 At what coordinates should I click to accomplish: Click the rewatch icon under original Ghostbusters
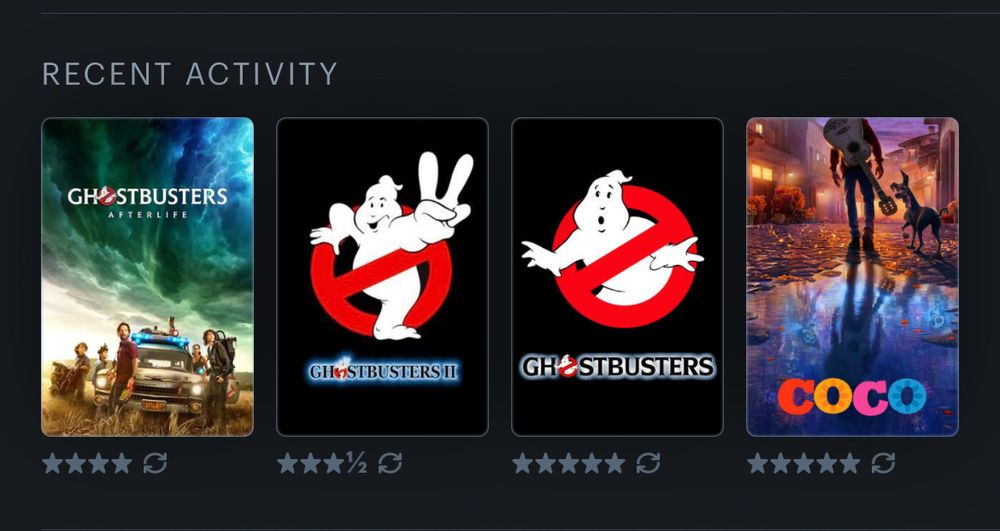(x=648, y=463)
